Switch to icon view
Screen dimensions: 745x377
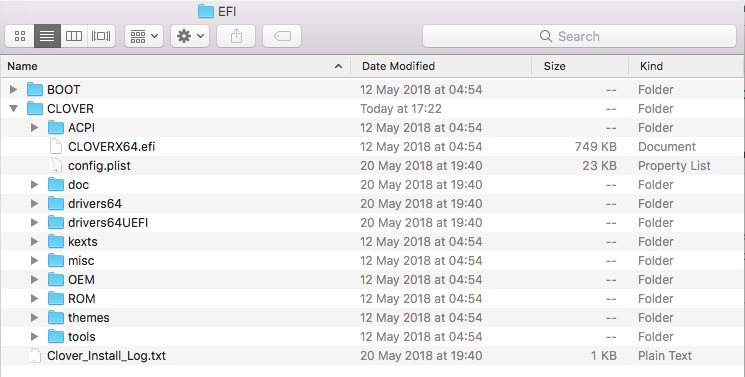point(20,36)
